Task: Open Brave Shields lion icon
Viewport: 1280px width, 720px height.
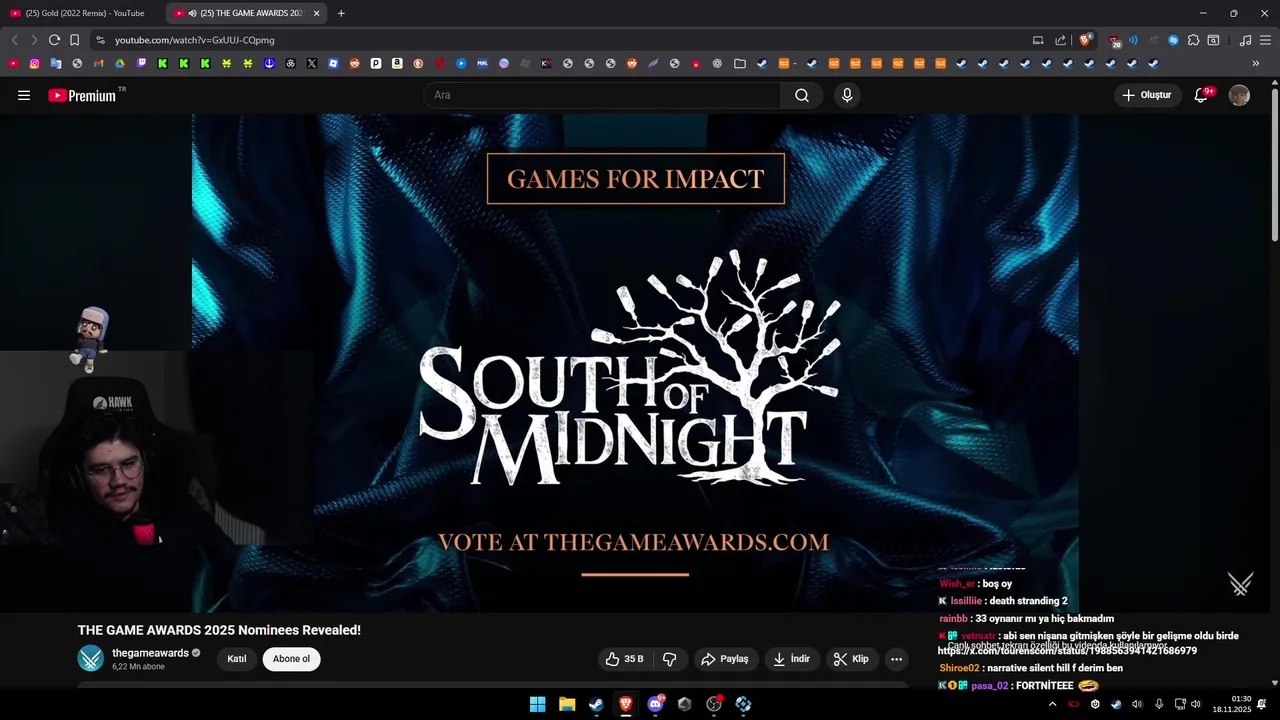Action: click(x=1085, y=40)
